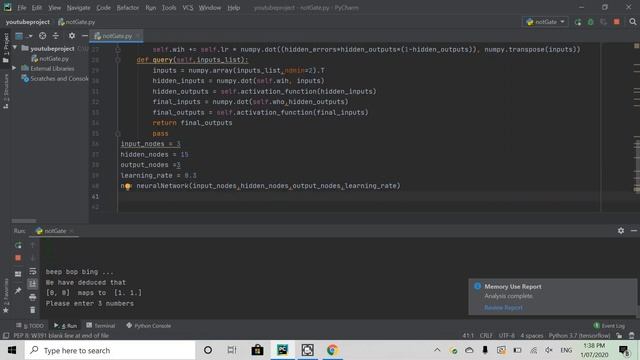Open Run panel settings gear

pos(621,231)
